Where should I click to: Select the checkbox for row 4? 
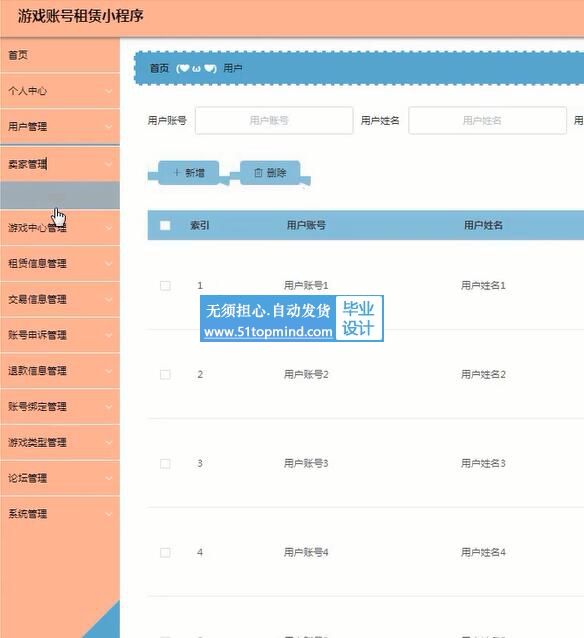(x=165, y=553)
